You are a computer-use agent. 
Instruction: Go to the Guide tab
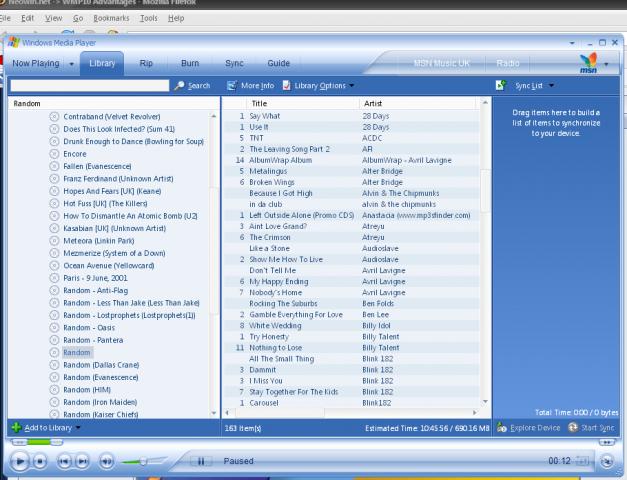point(278,63)
